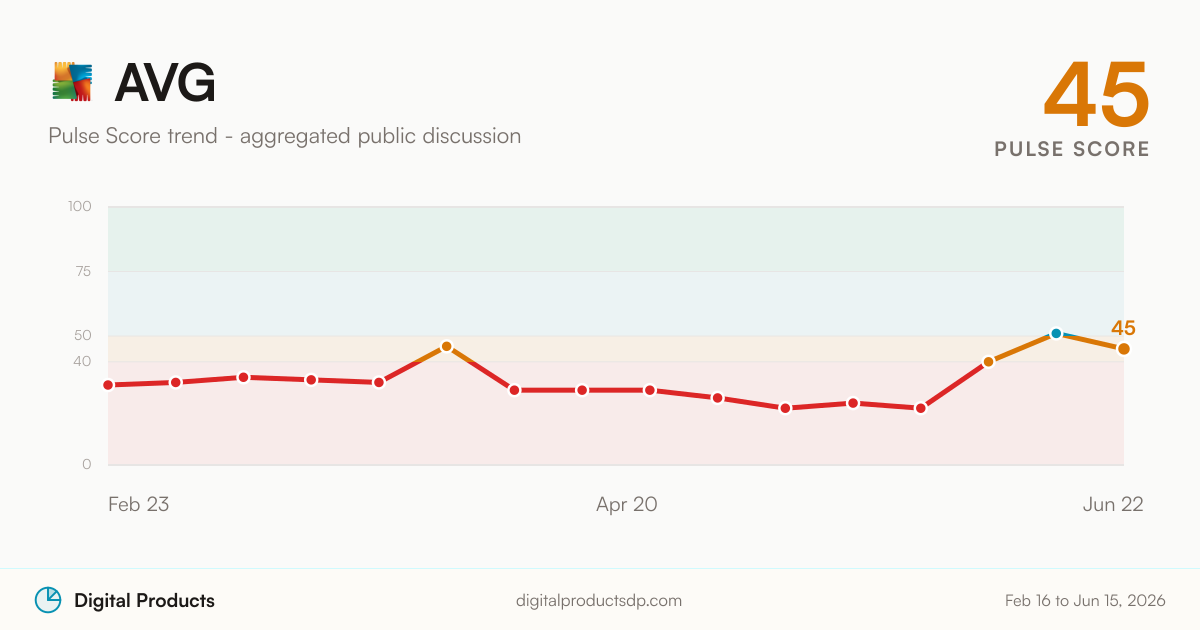
Task: Click the green top band of chart
Action: pos(616,239)
